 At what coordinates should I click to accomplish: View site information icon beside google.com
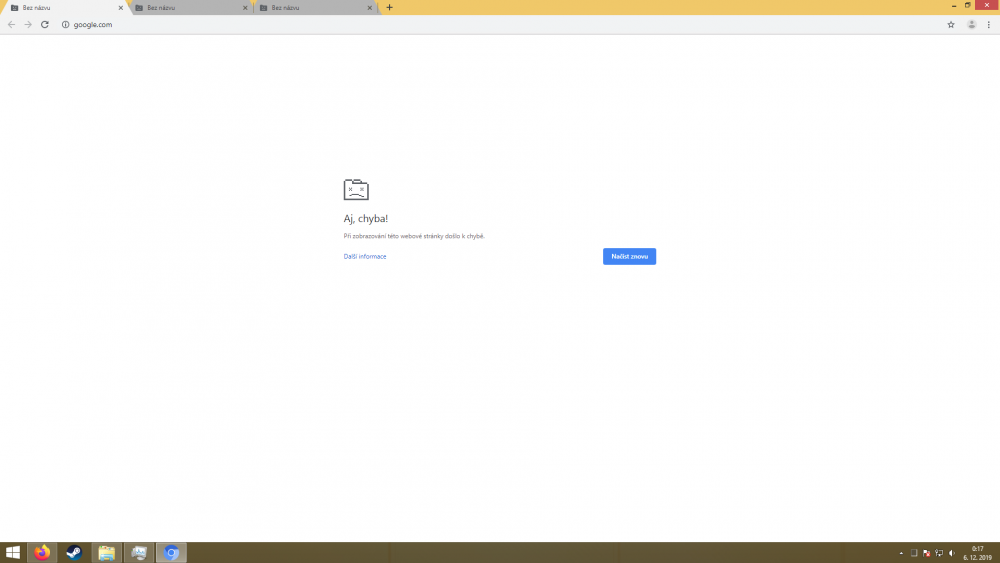[x=66, y=25]
